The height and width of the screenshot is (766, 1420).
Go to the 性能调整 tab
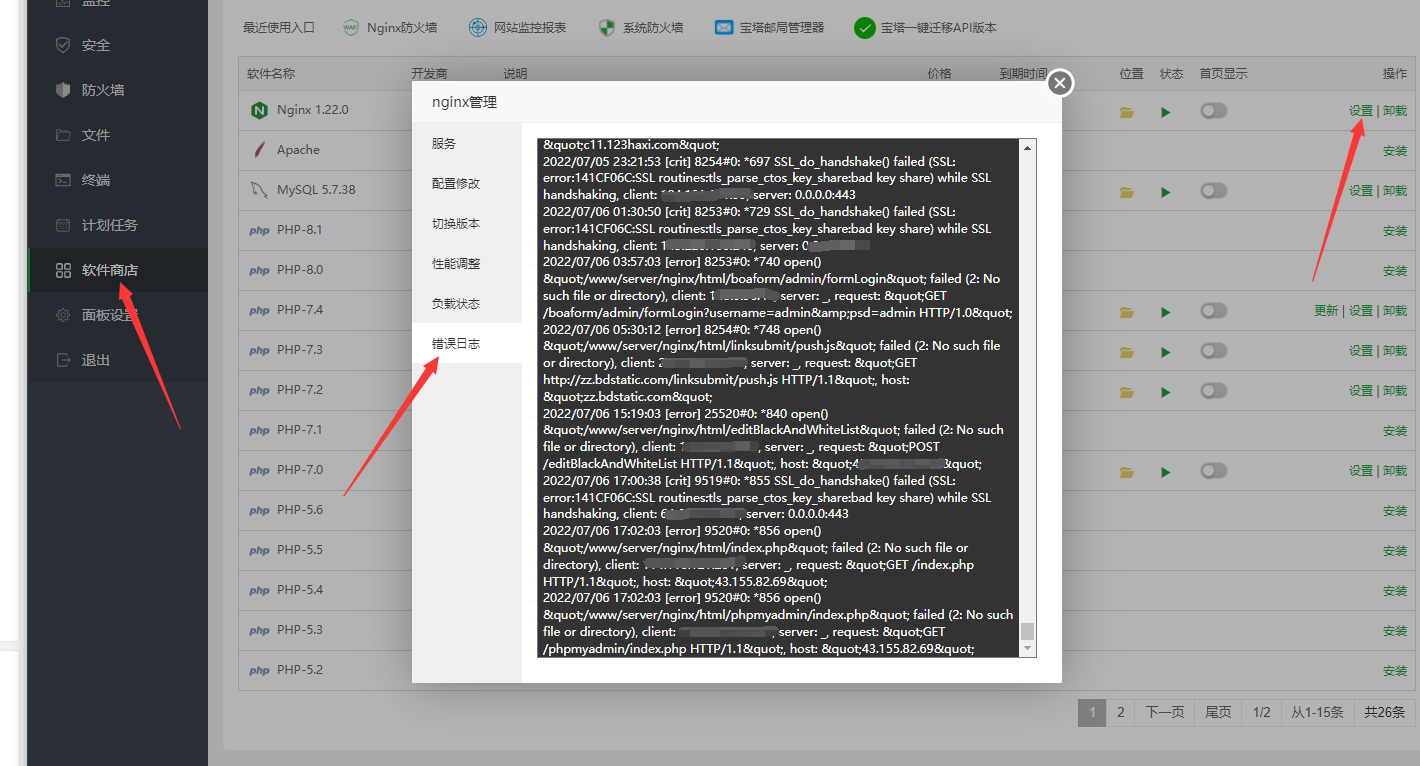tap(467, 263)
